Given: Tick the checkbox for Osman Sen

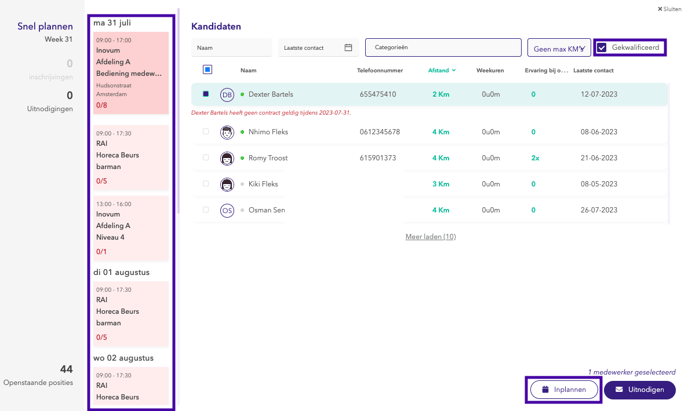Looking at the screenshot, I should pos(206,210).
